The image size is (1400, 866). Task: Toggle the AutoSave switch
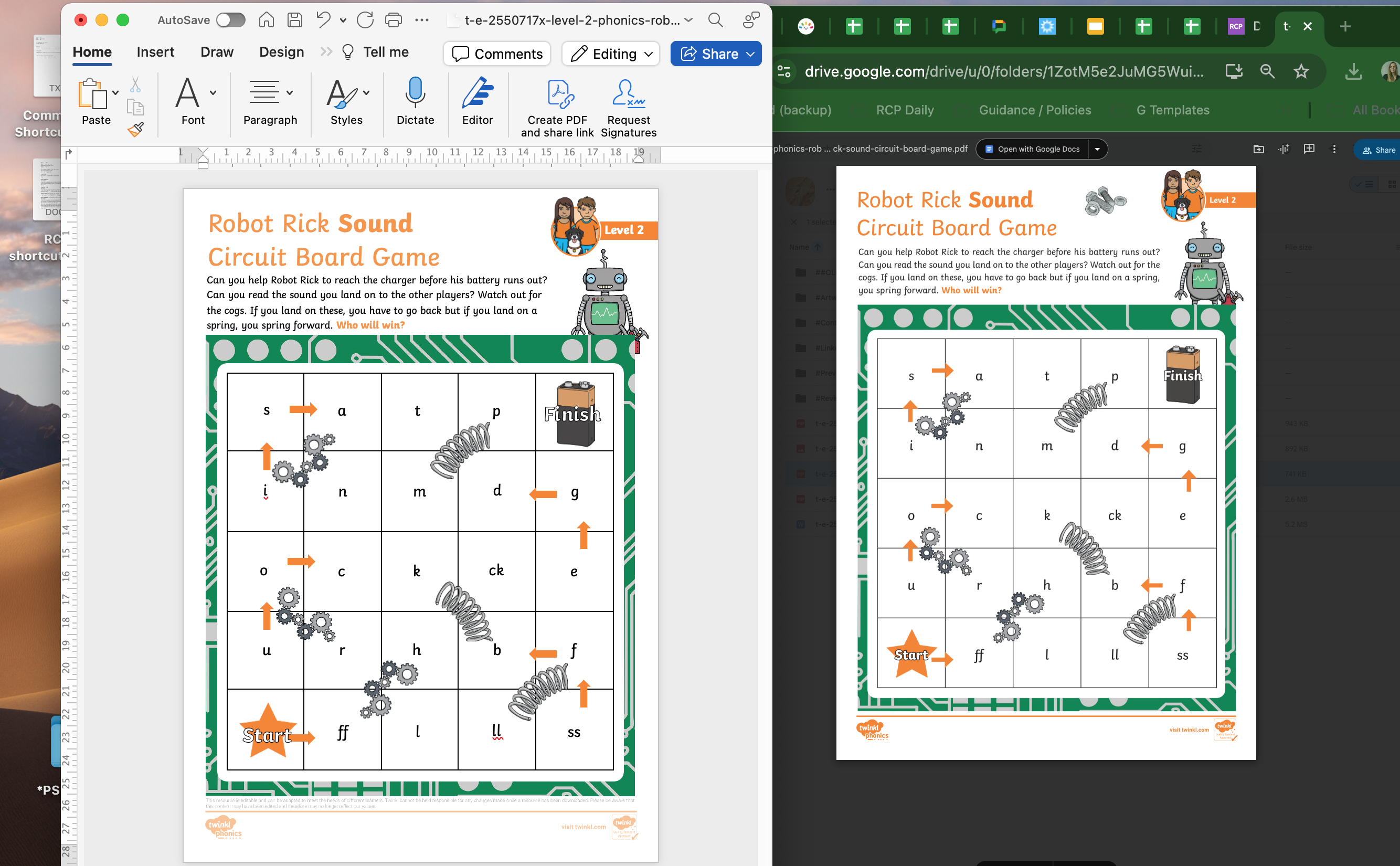pos(231,20)
